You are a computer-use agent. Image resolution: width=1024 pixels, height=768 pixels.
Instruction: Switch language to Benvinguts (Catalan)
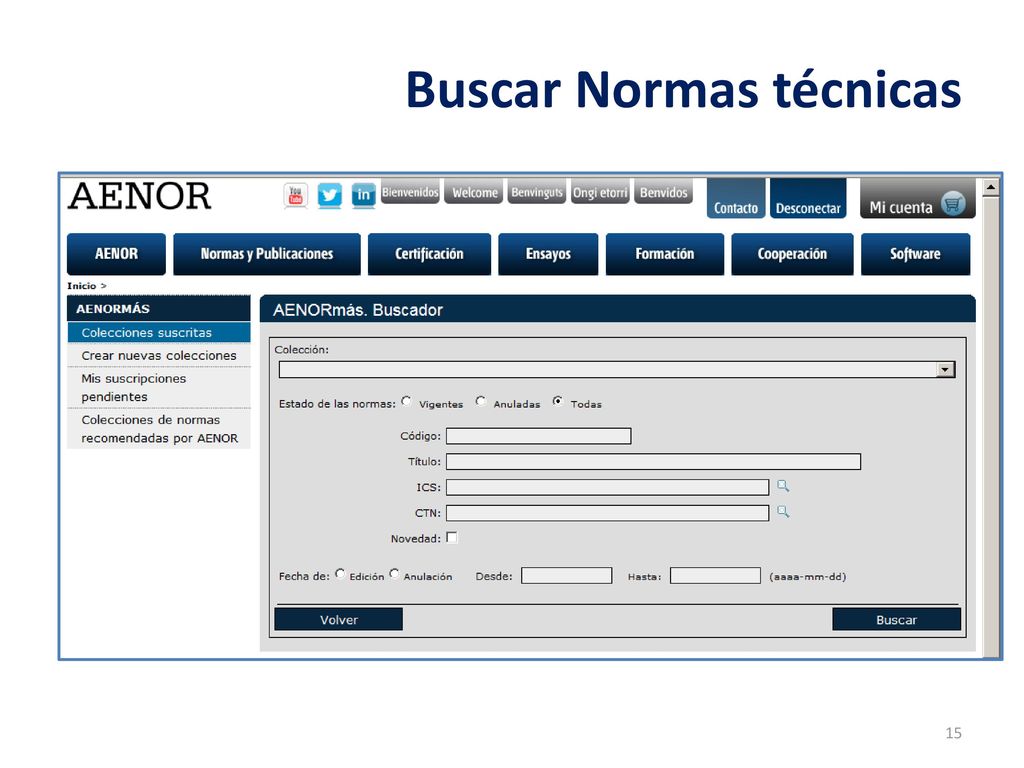tap(537, 192)
